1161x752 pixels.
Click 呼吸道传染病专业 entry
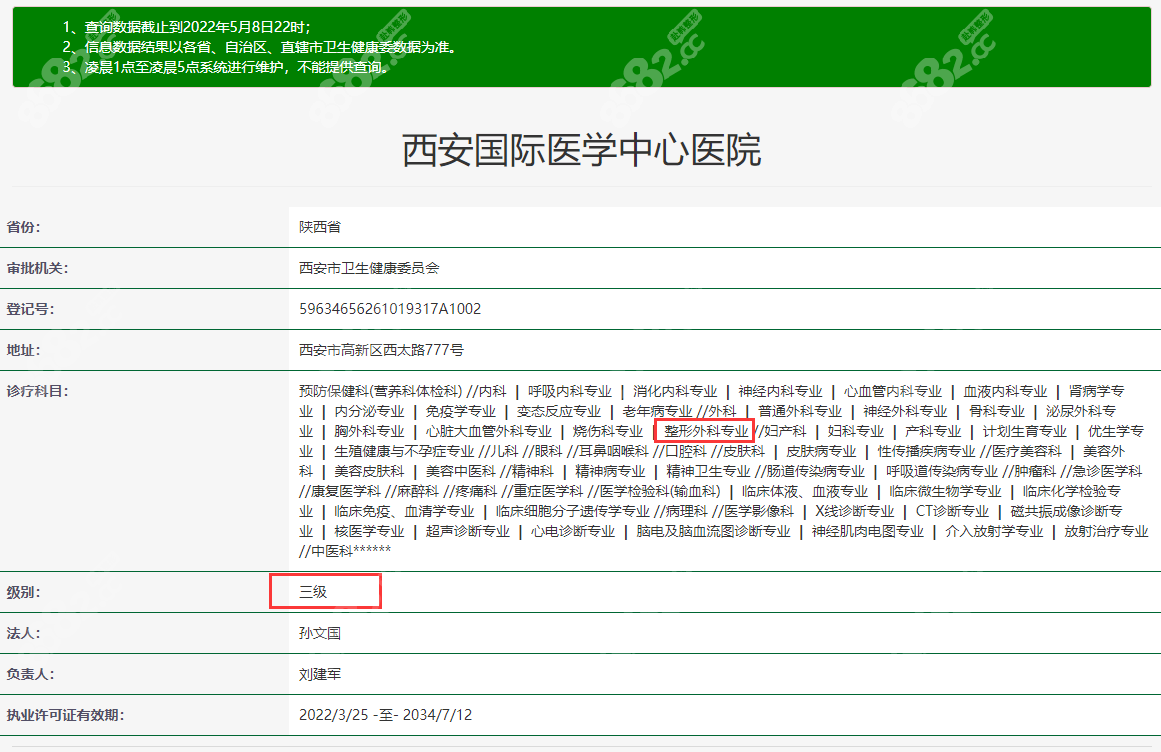click(942, 471)
